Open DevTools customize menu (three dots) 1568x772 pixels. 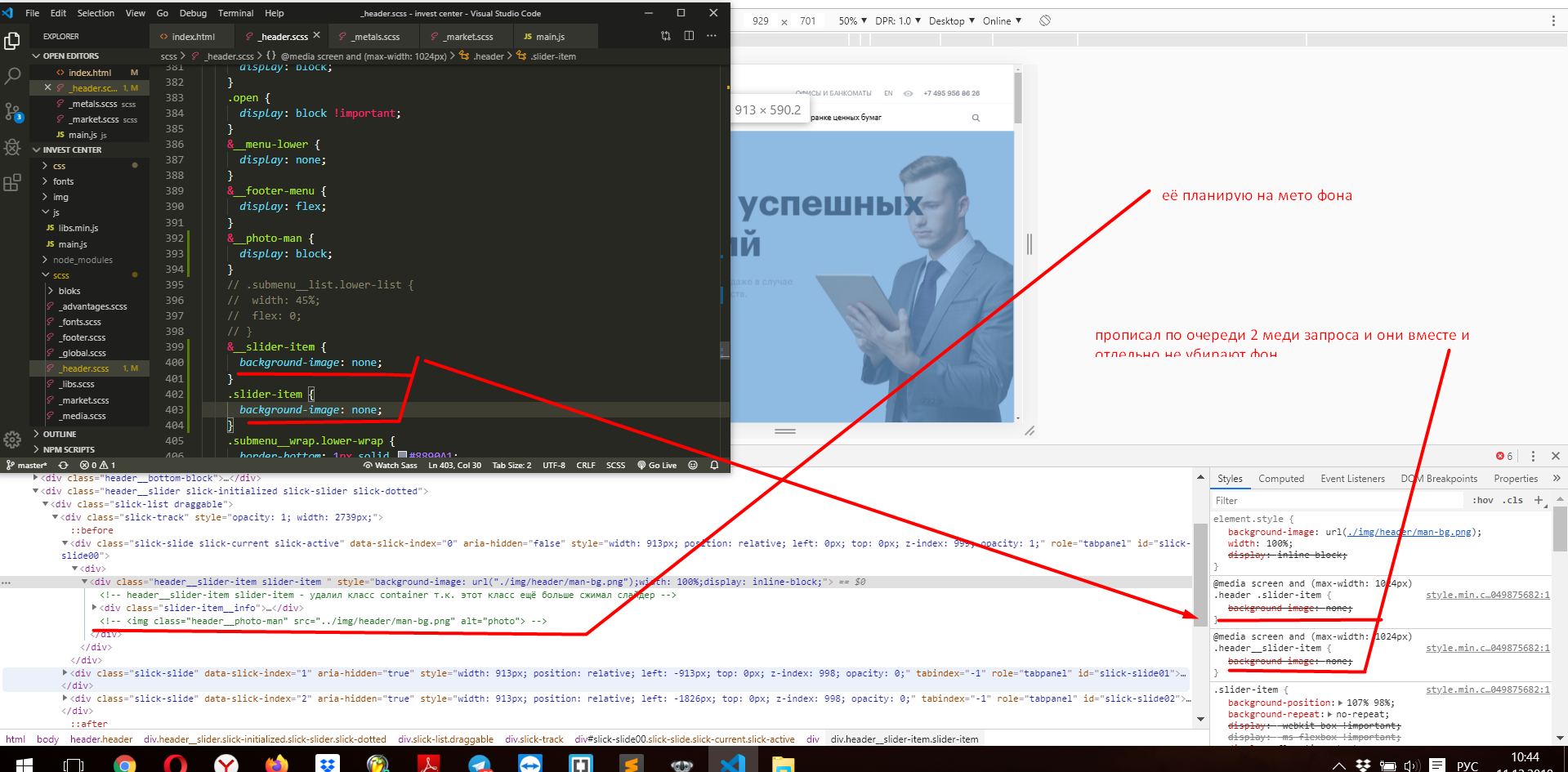pos(1533,456)
